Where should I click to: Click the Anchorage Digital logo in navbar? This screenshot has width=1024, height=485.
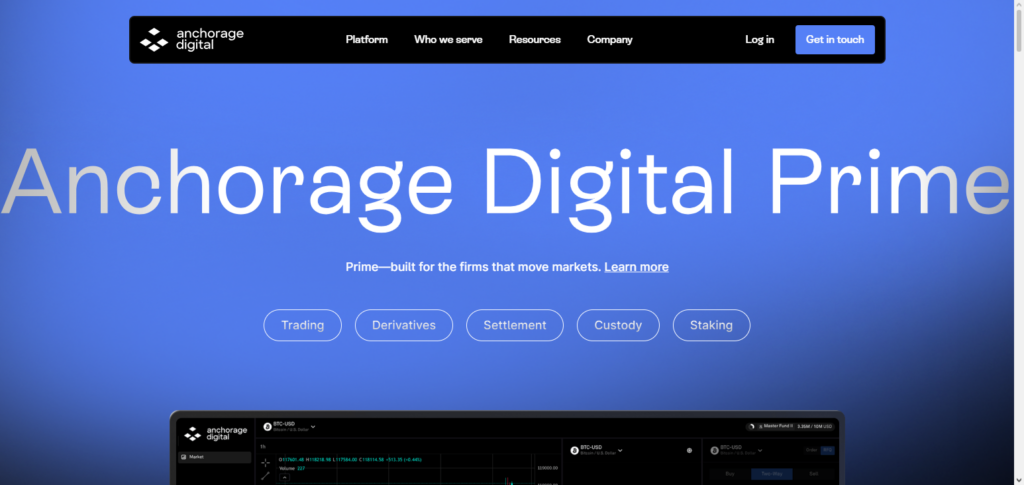191,39
